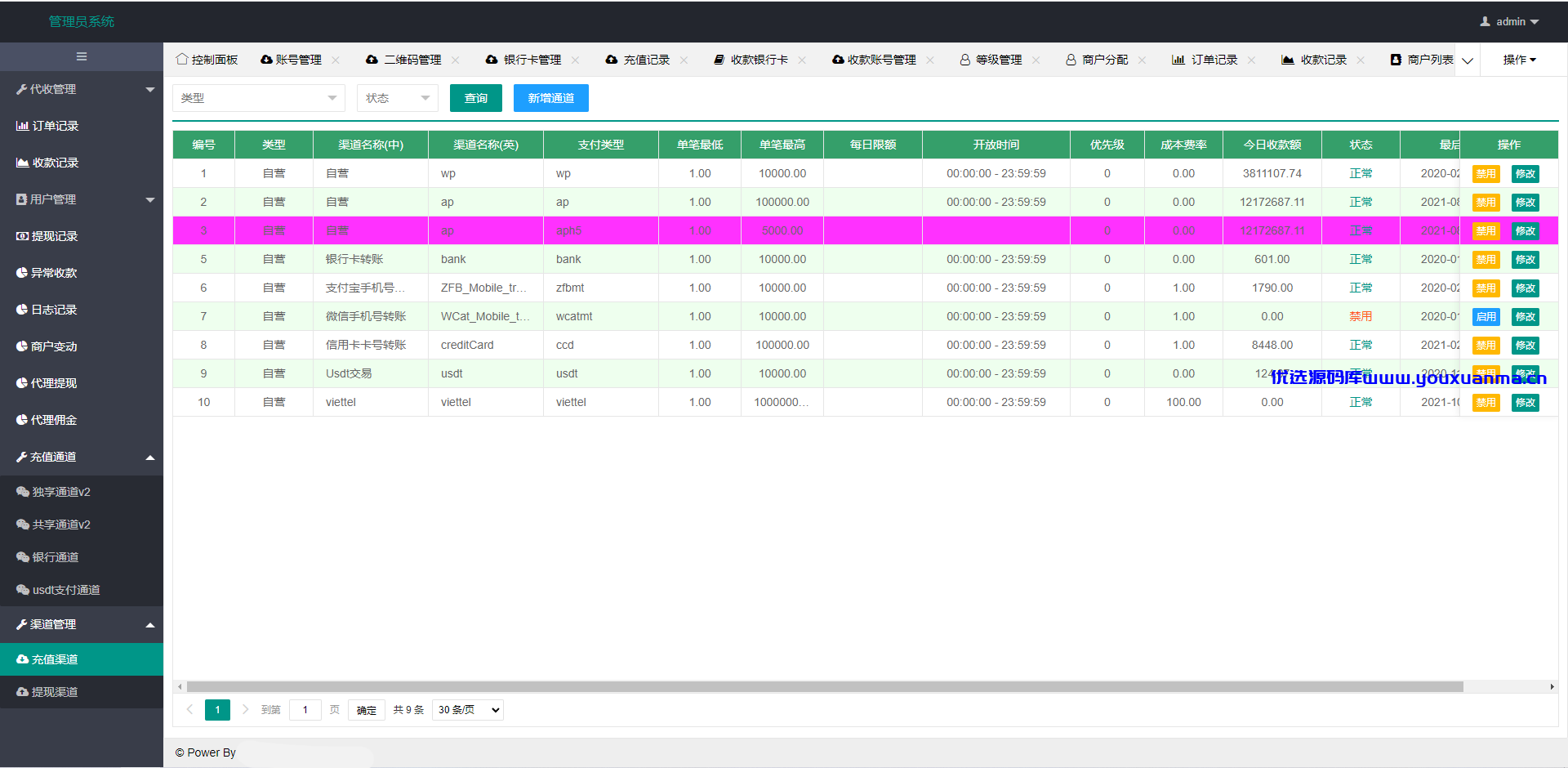1568x768 pixels.
Task: Click the 确定 pagination button
Action: (x=367, y=710)
